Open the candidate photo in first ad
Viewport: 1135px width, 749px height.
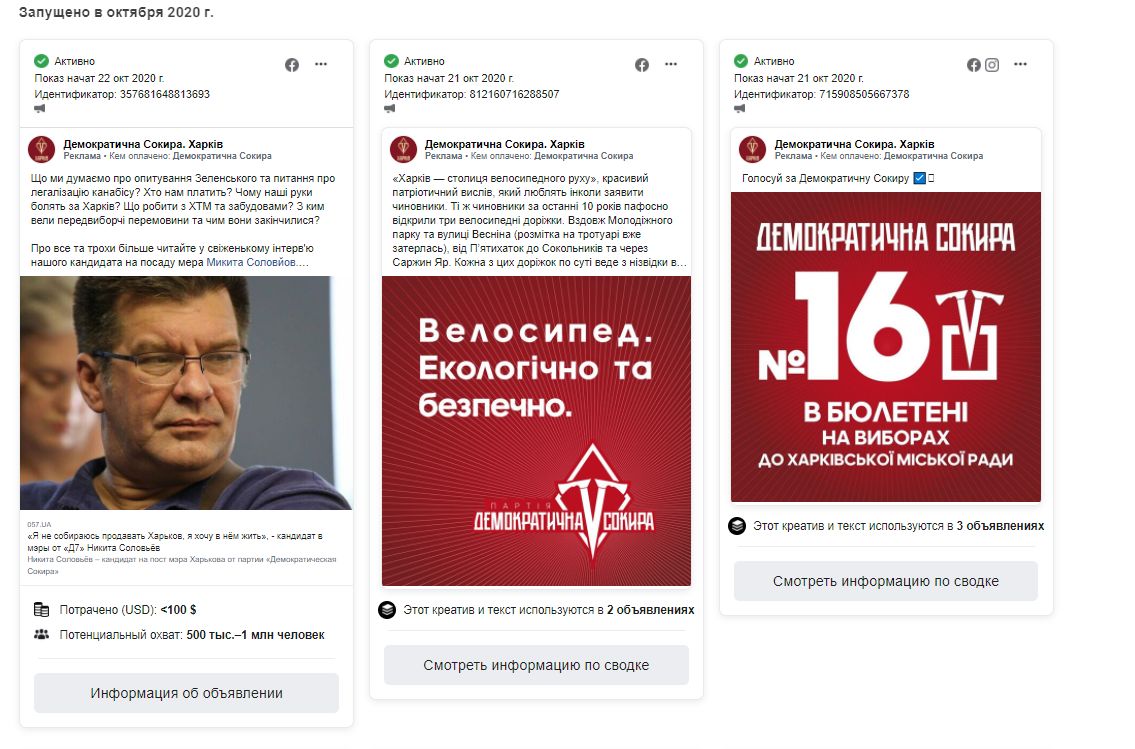click(x=186, y=393)
